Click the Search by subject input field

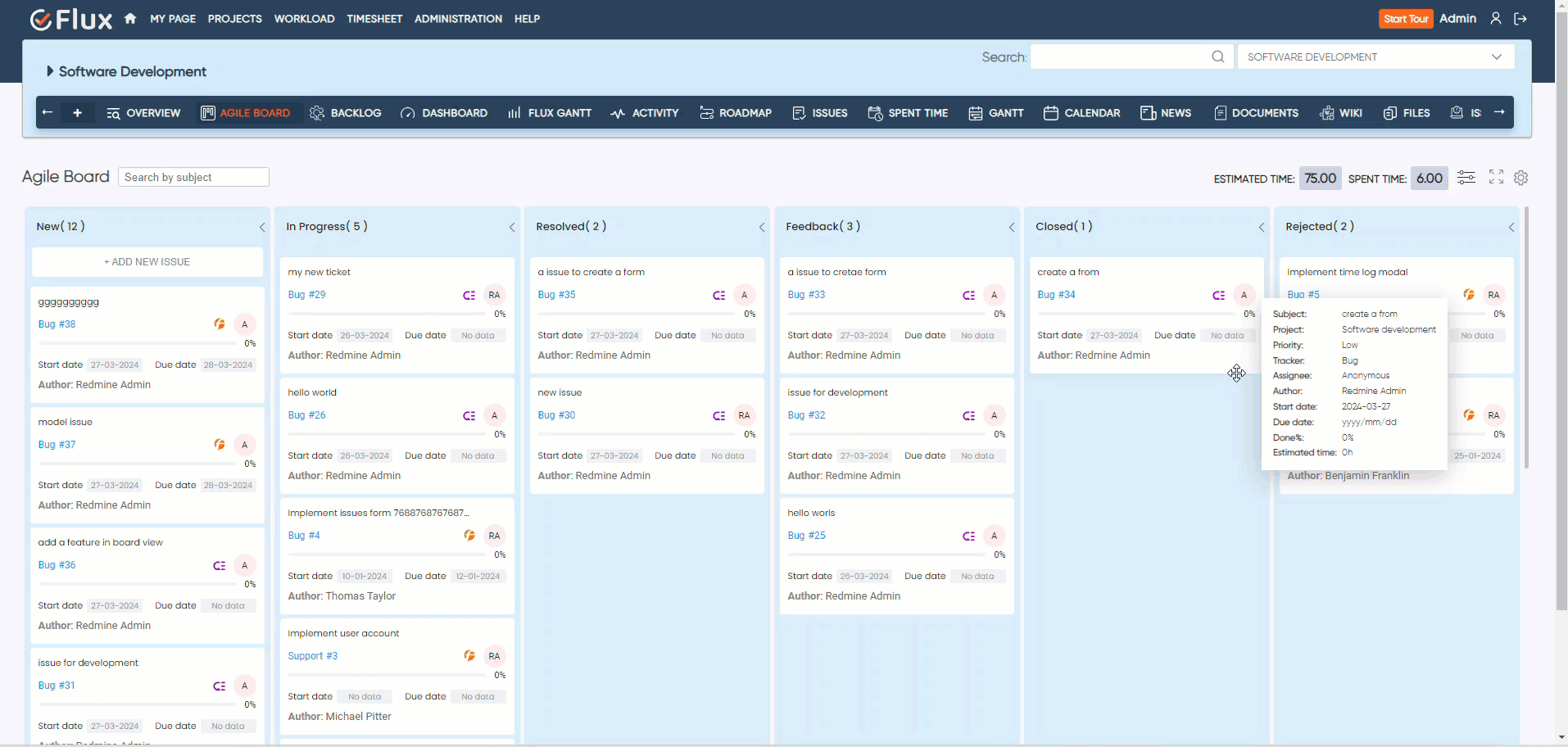(193, 177)
